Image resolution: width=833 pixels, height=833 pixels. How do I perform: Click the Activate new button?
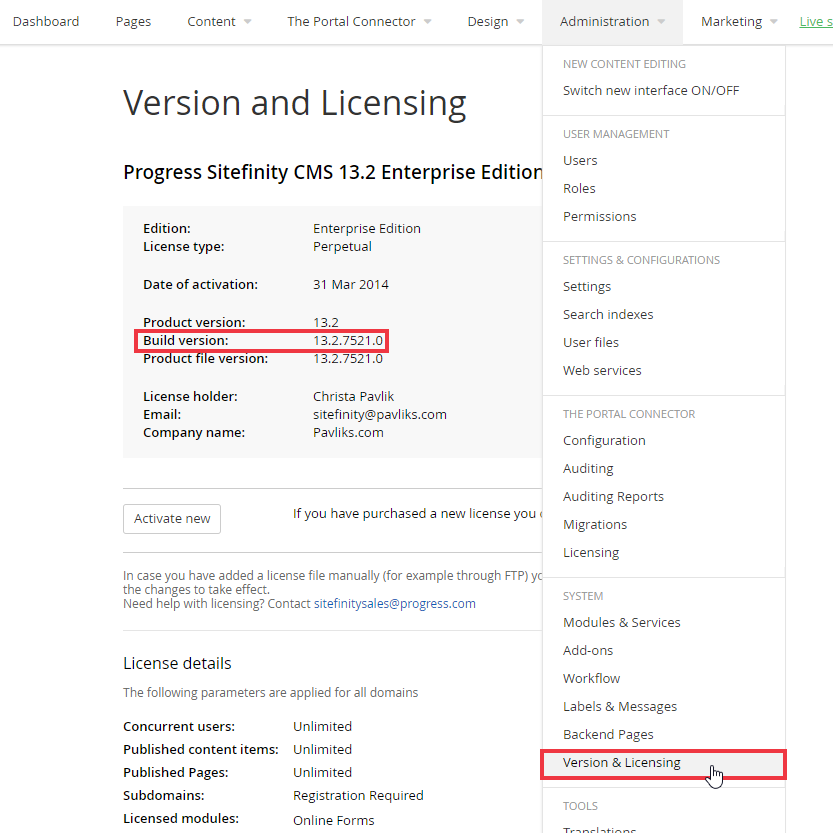coord(172,518)
